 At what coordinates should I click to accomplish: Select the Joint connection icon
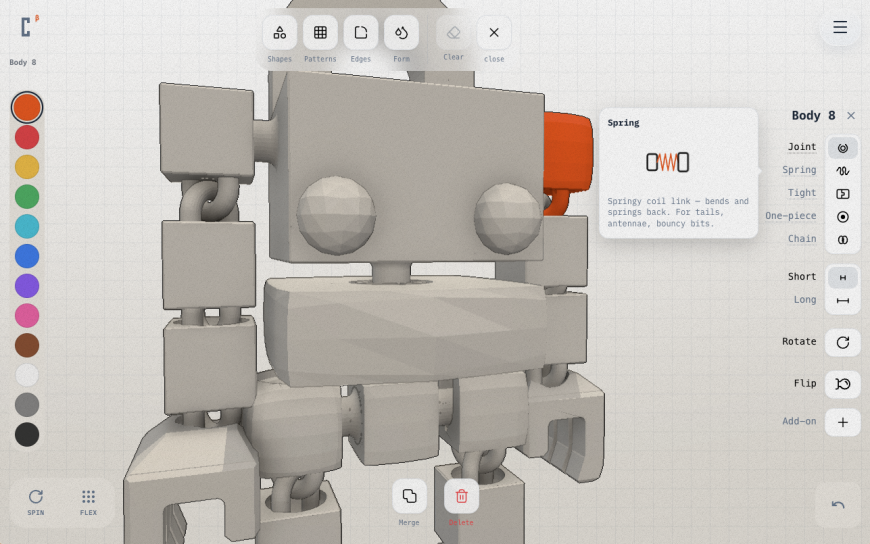click(x=842, y=148)
